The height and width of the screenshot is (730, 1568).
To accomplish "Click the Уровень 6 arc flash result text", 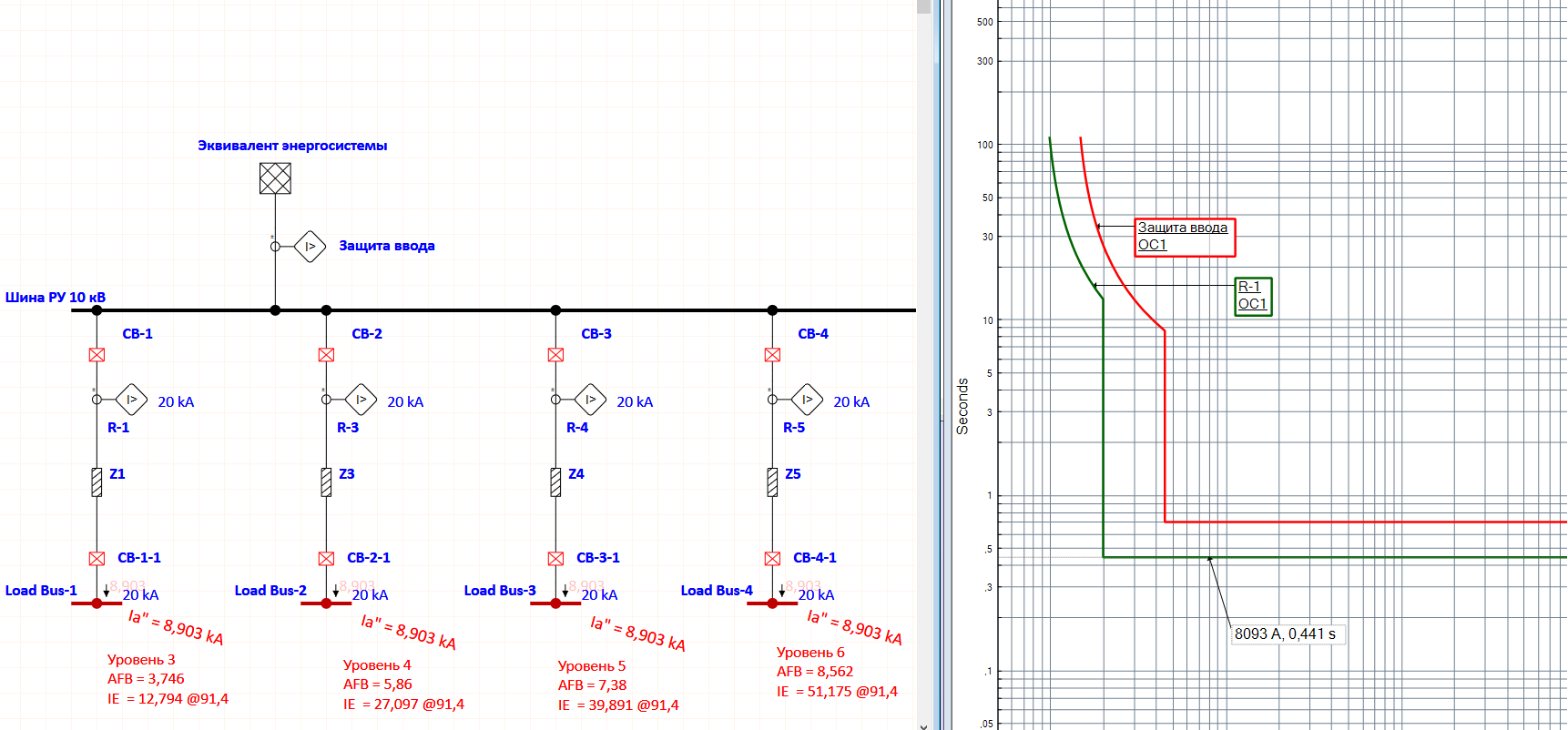I will point(810,653).
